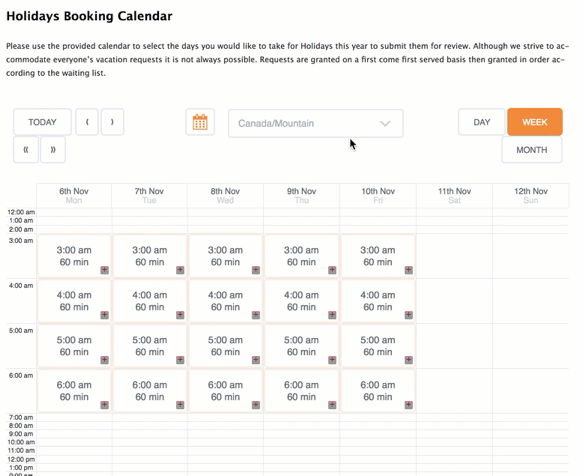Click plus icon on Monday 5:00 am slot
The image size is (583, 476).
coord(104,360)
